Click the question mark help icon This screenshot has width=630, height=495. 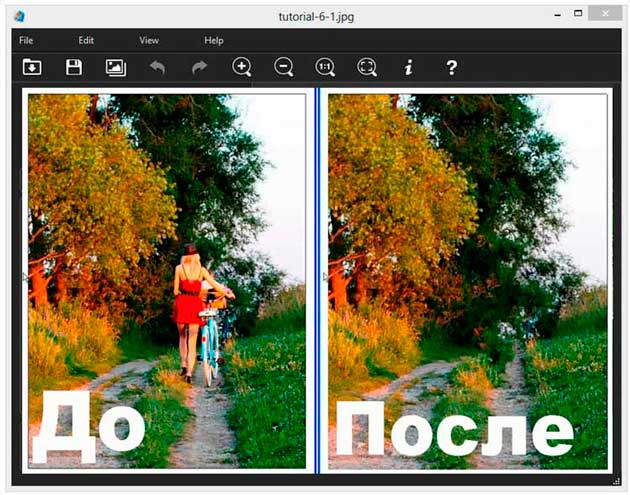[451, 67]
